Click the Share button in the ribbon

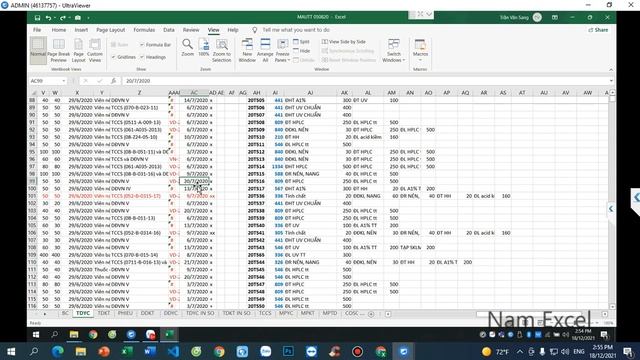(x=598, y=30)
